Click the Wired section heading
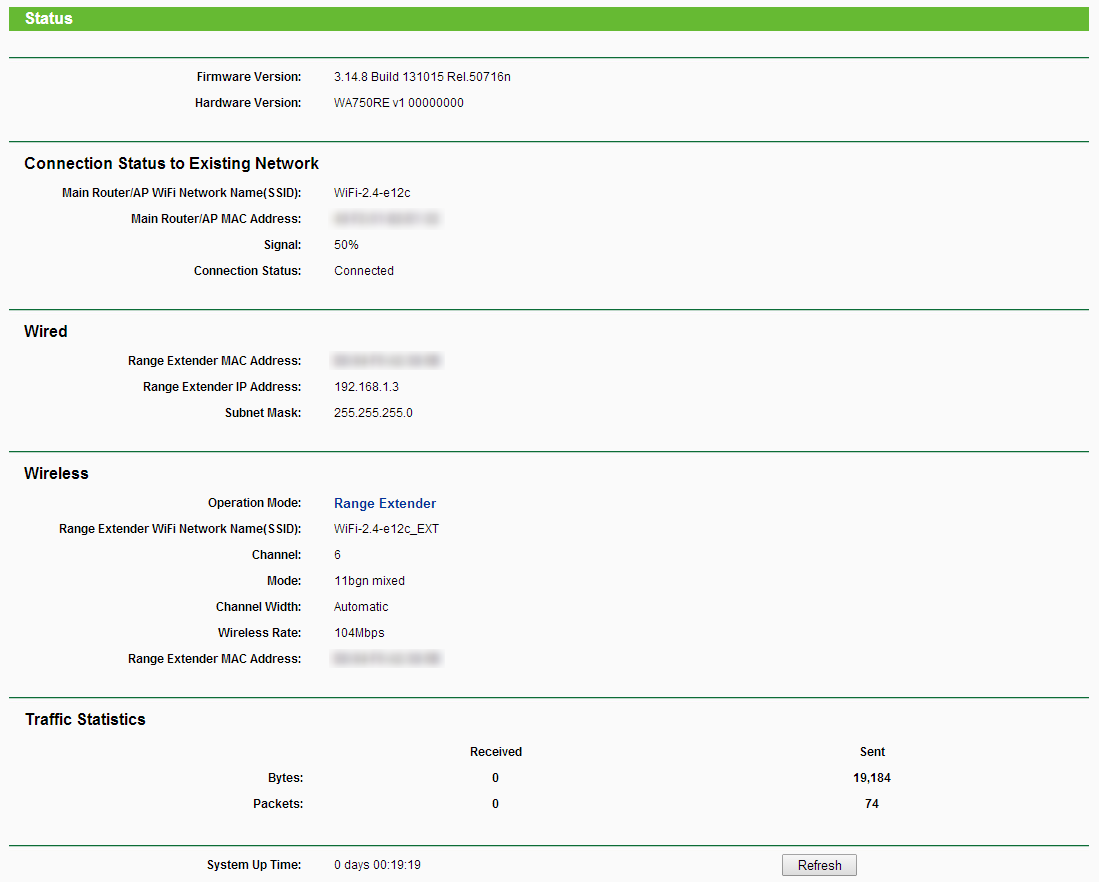The width and height of the screenshot is (1099, 882). point(46,331)
